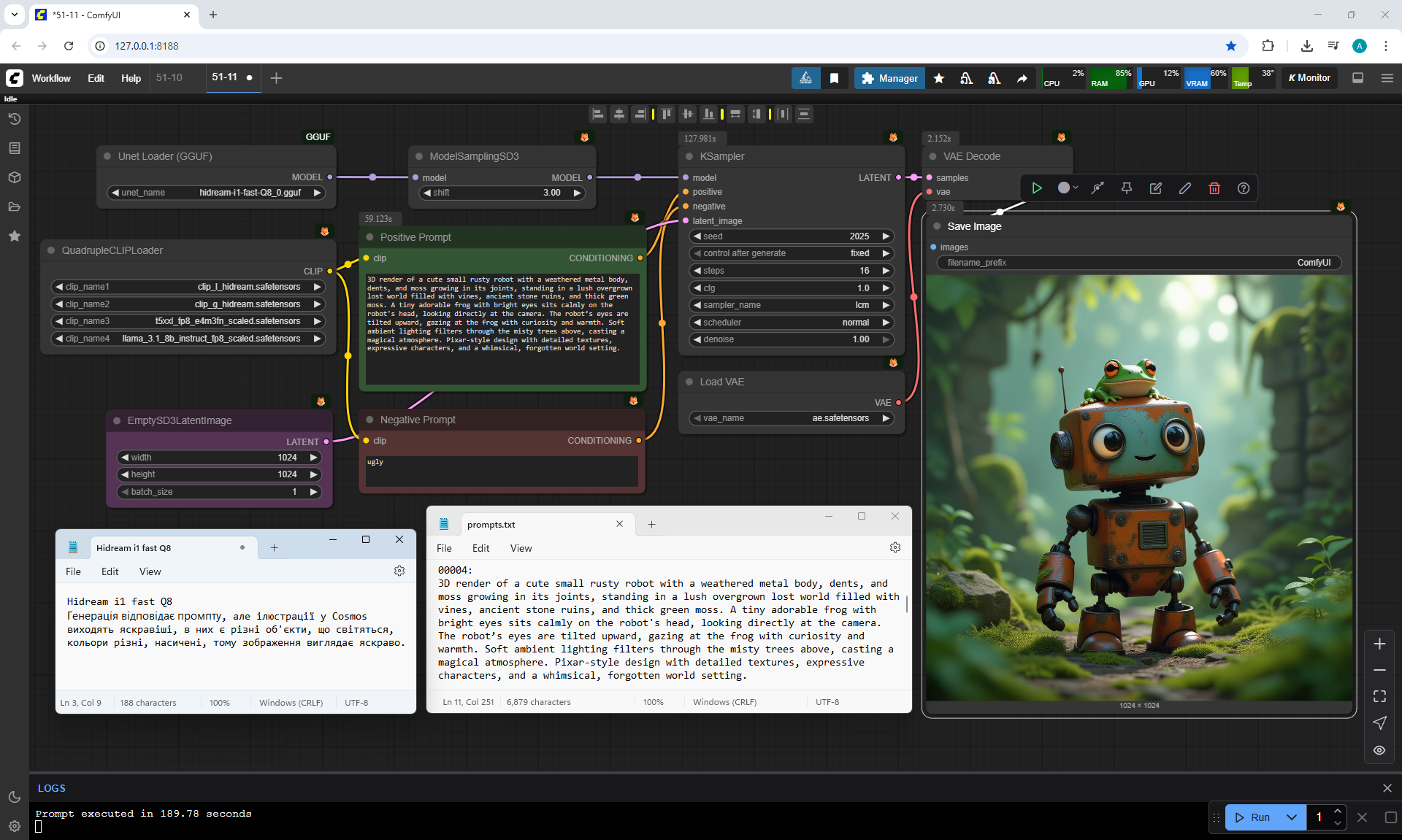Switch to the 51-10 workflow tab
Viewport: 1402px width, 840px height.
click(169, 77)
